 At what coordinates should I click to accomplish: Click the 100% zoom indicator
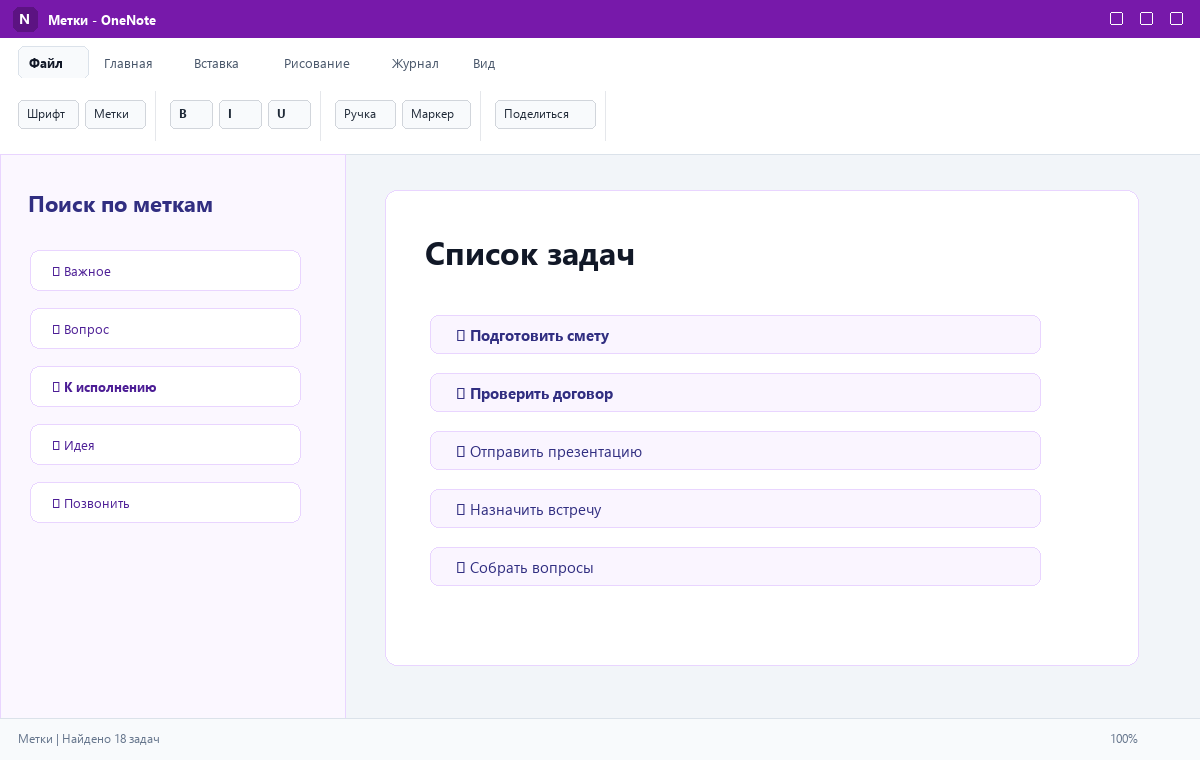pyautogui.click(x=1124, y=739)
